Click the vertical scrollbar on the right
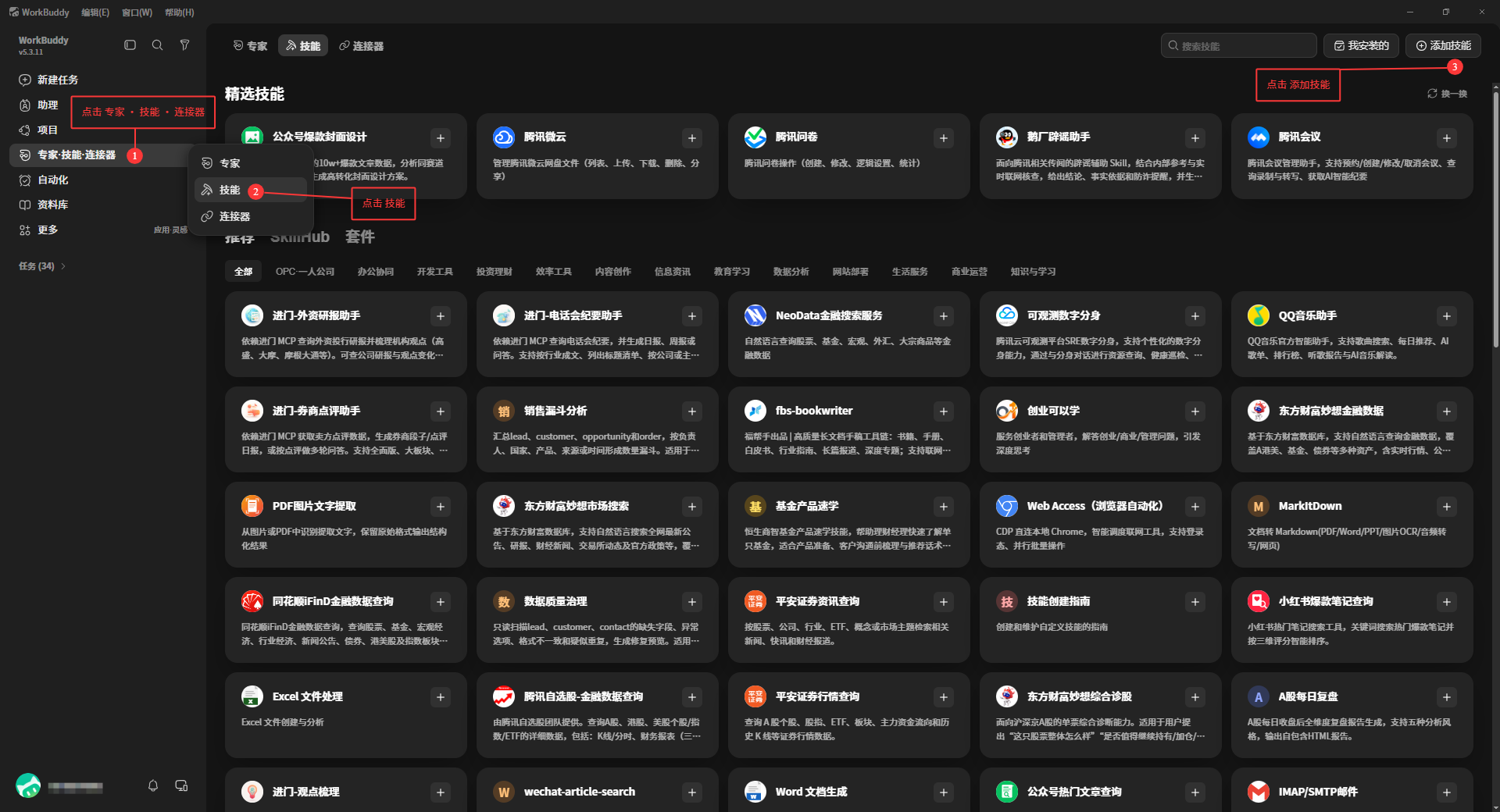Screen dimensions: 1500x812 coord(1495,219)
